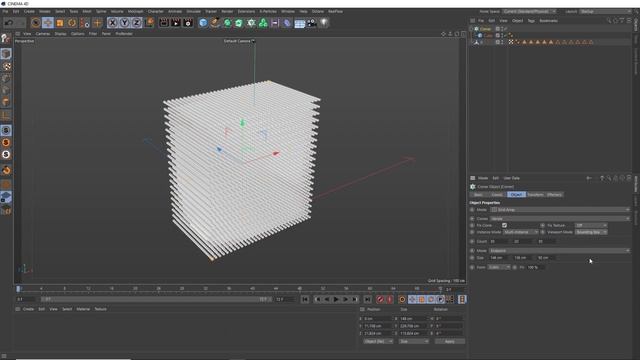Go to end of animation
640x360 pixels.
pyautogui.click(x=367, y=300)
